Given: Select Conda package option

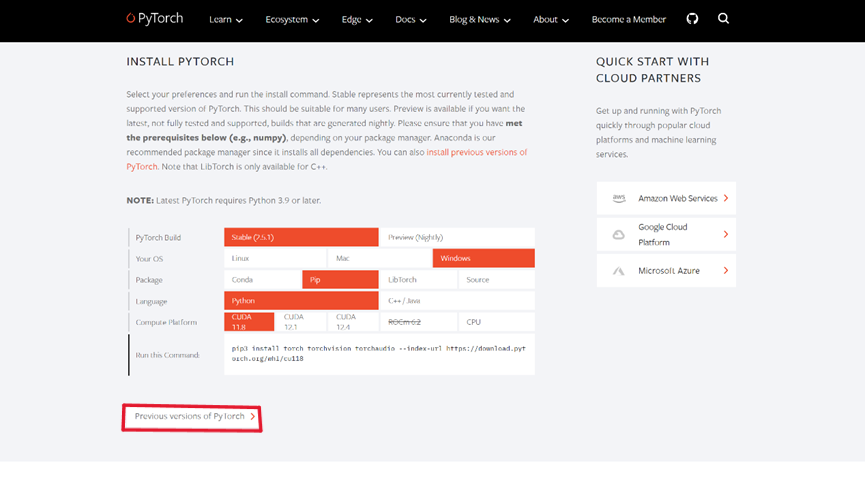Looking at the screenshot, I should [x=263, y=280].
